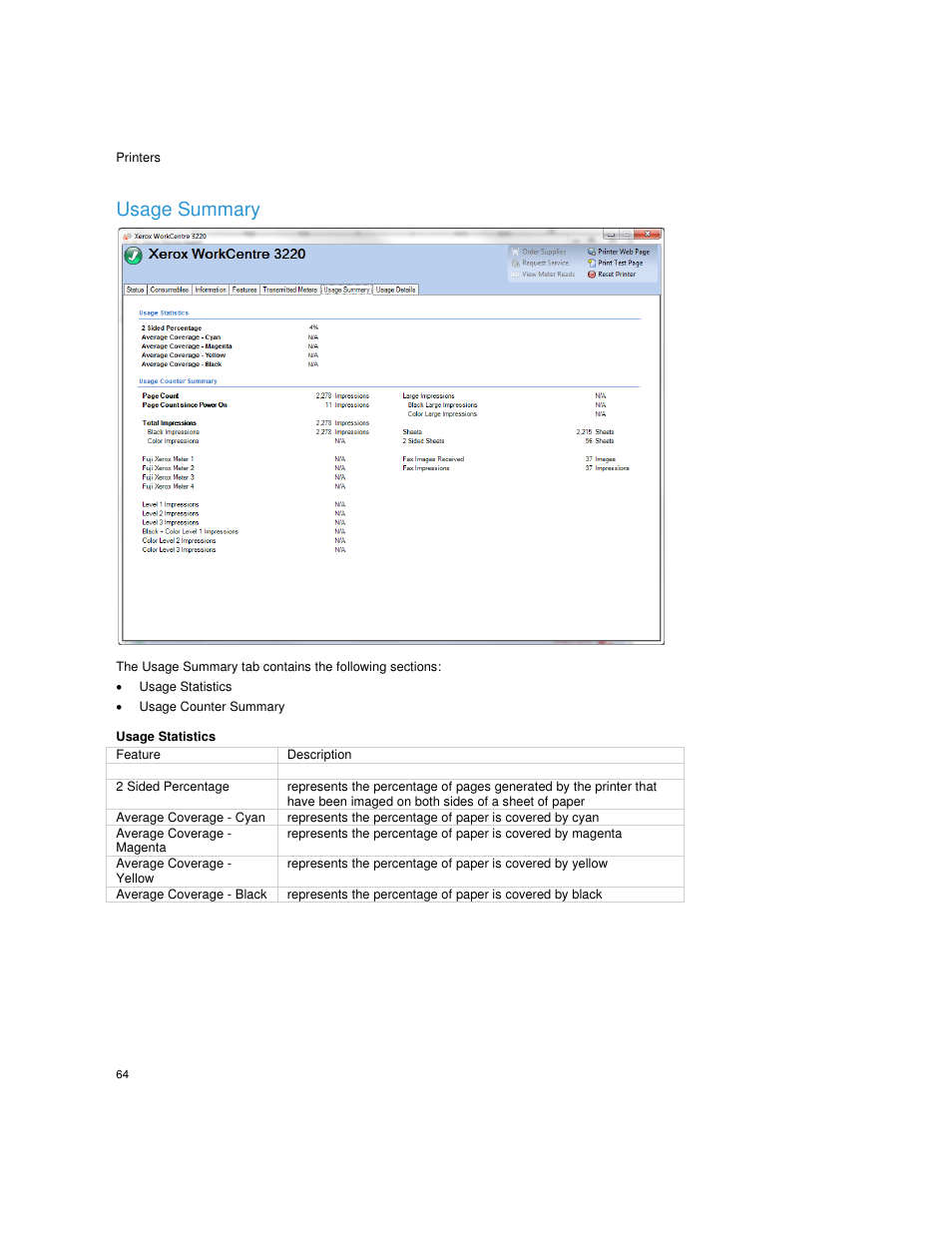Click the Printer Web Page icon
Image resolution: width=952 pixels, height=1233 pixels.
pyautogui.click(x=592, y=252)
